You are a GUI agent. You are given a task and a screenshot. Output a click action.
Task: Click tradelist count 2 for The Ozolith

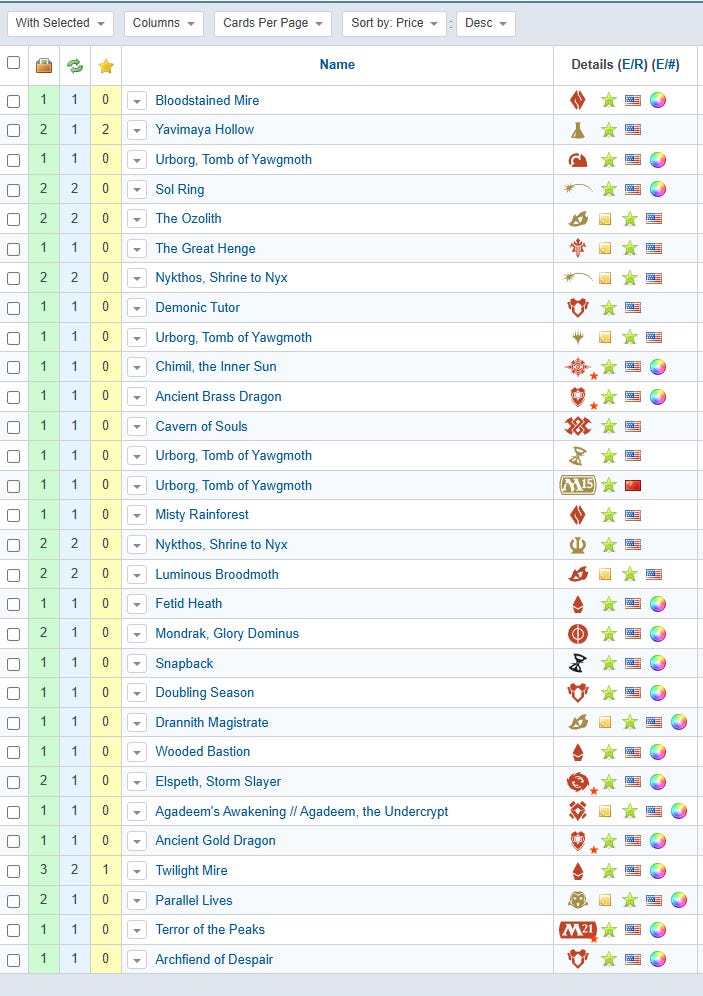coord(74,219)
